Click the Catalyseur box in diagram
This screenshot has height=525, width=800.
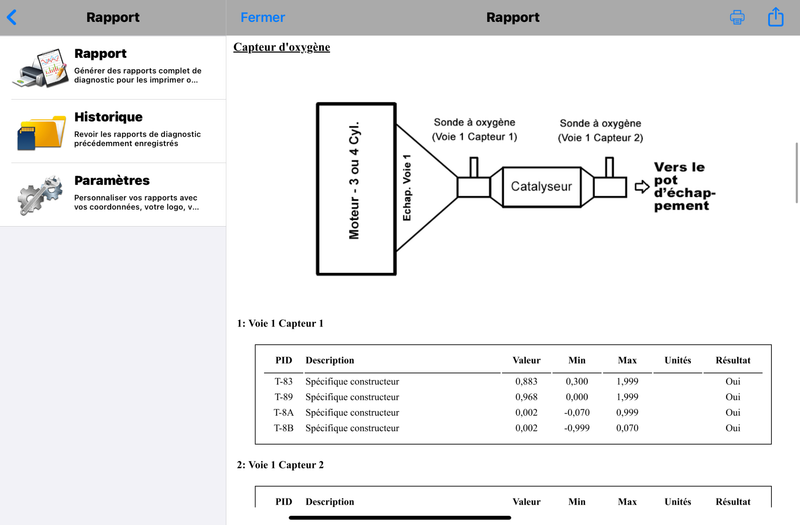click(542, 187)
